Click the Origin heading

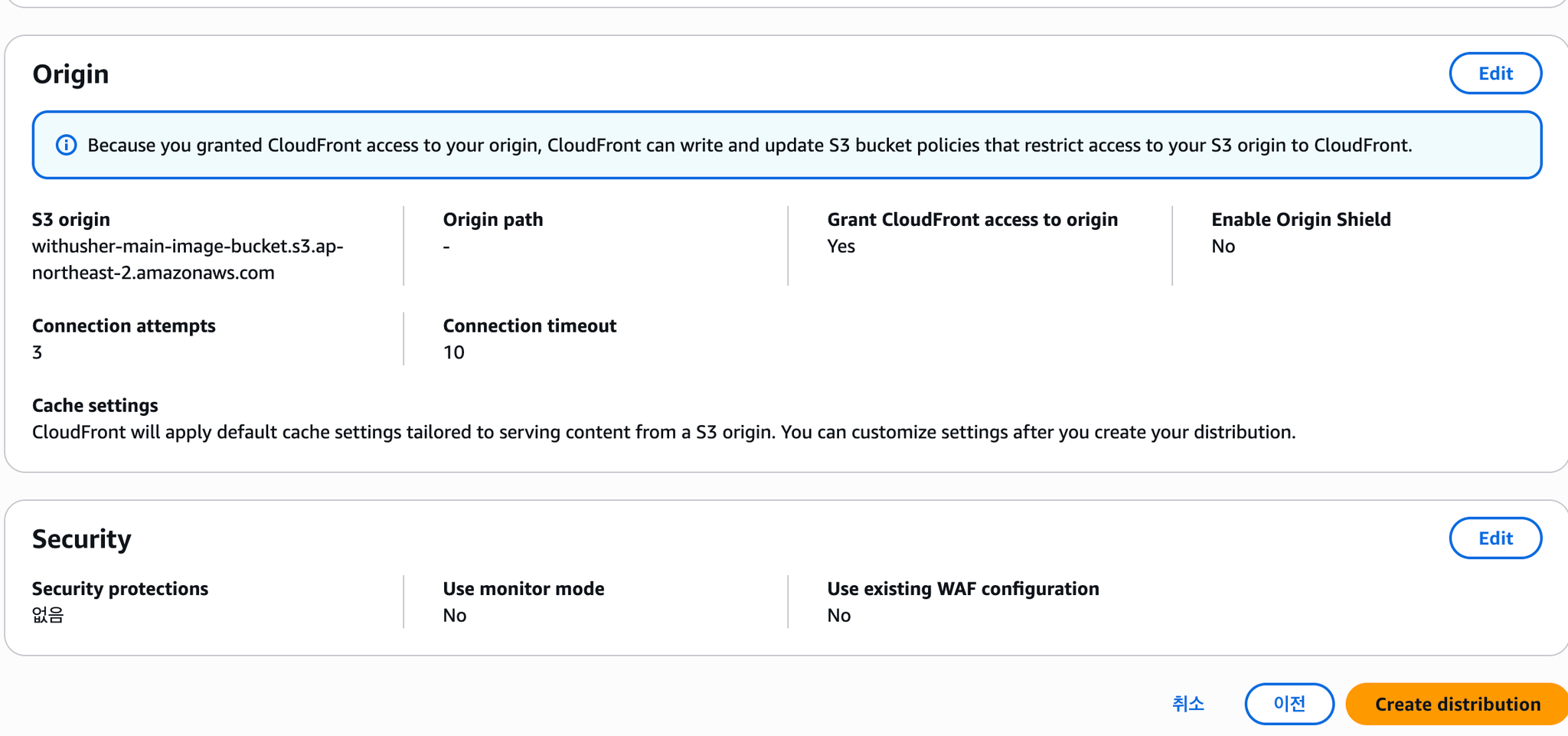[x=70, y=74]
